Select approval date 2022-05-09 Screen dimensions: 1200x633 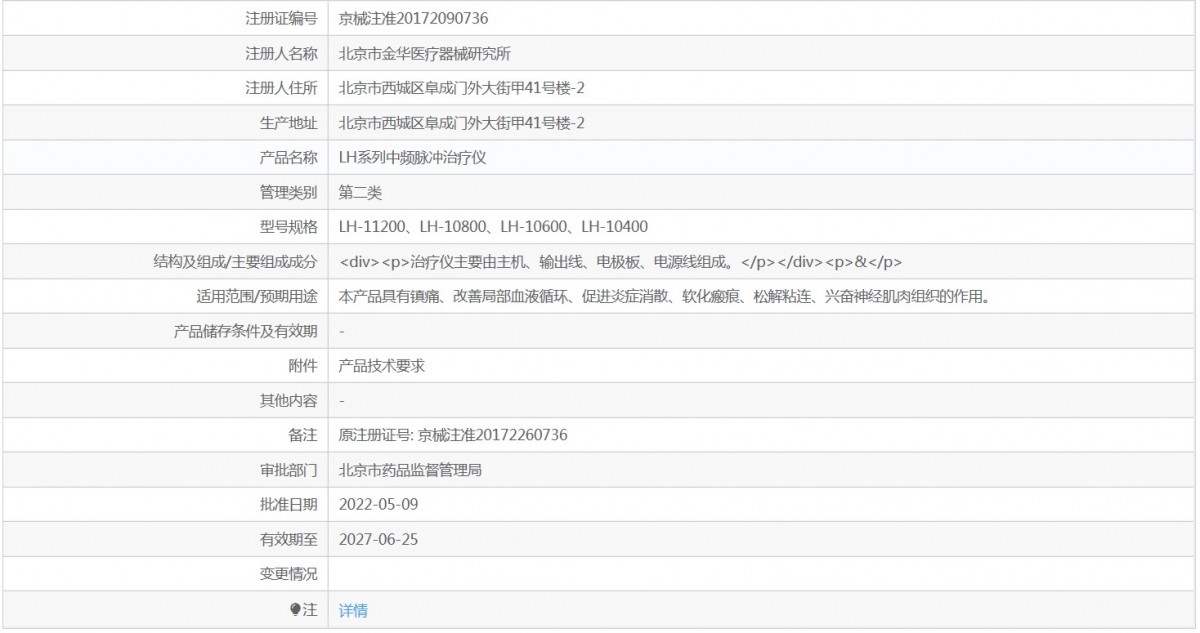[x=378, y=505]
